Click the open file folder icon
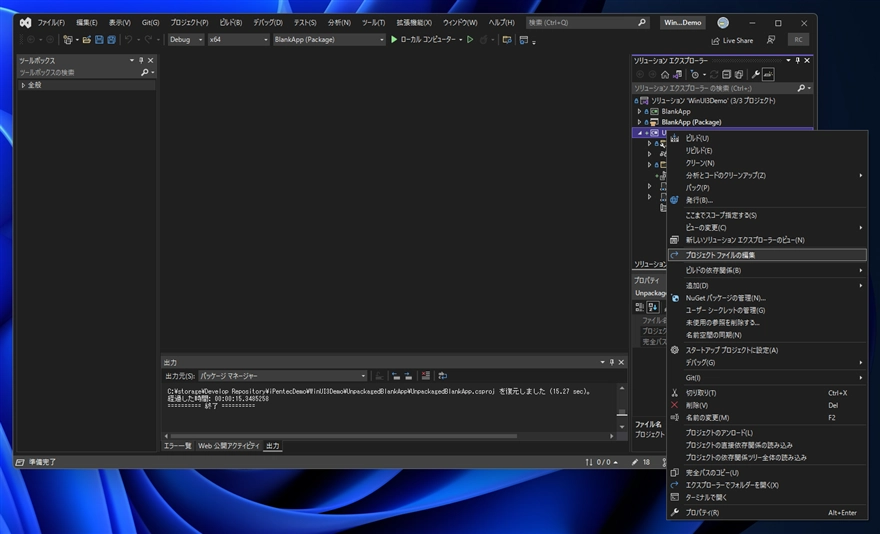Screen dimensions: 880x534 click(86, 40)
